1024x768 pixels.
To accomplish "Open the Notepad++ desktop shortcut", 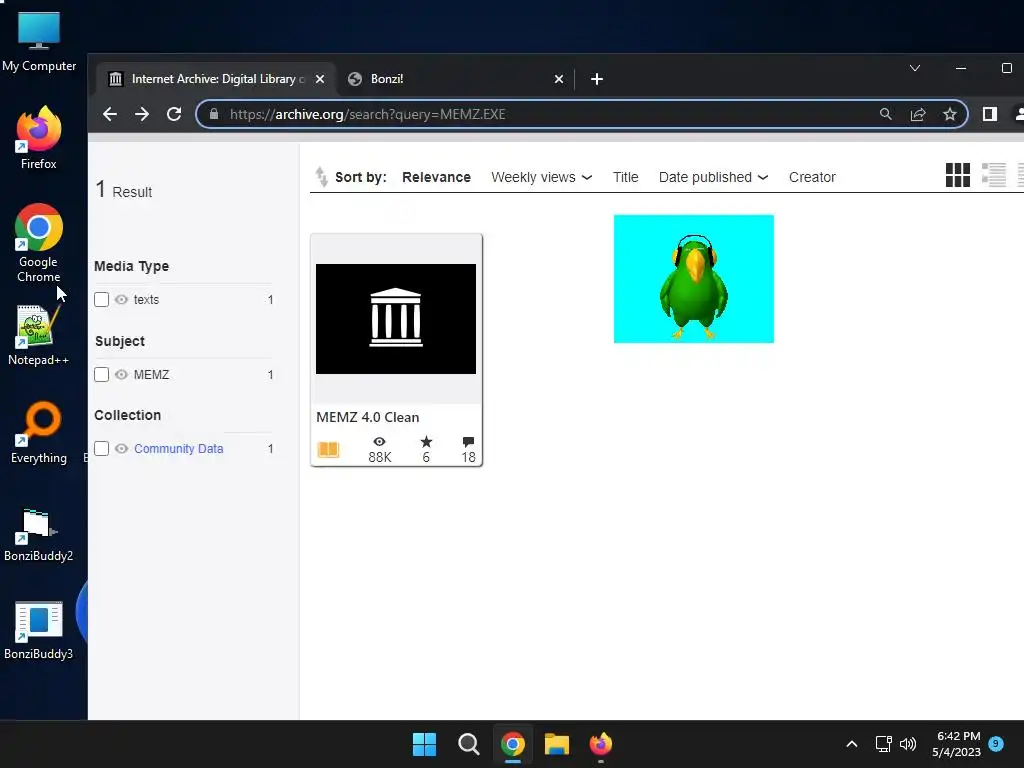I will click(x=39, y=334).
